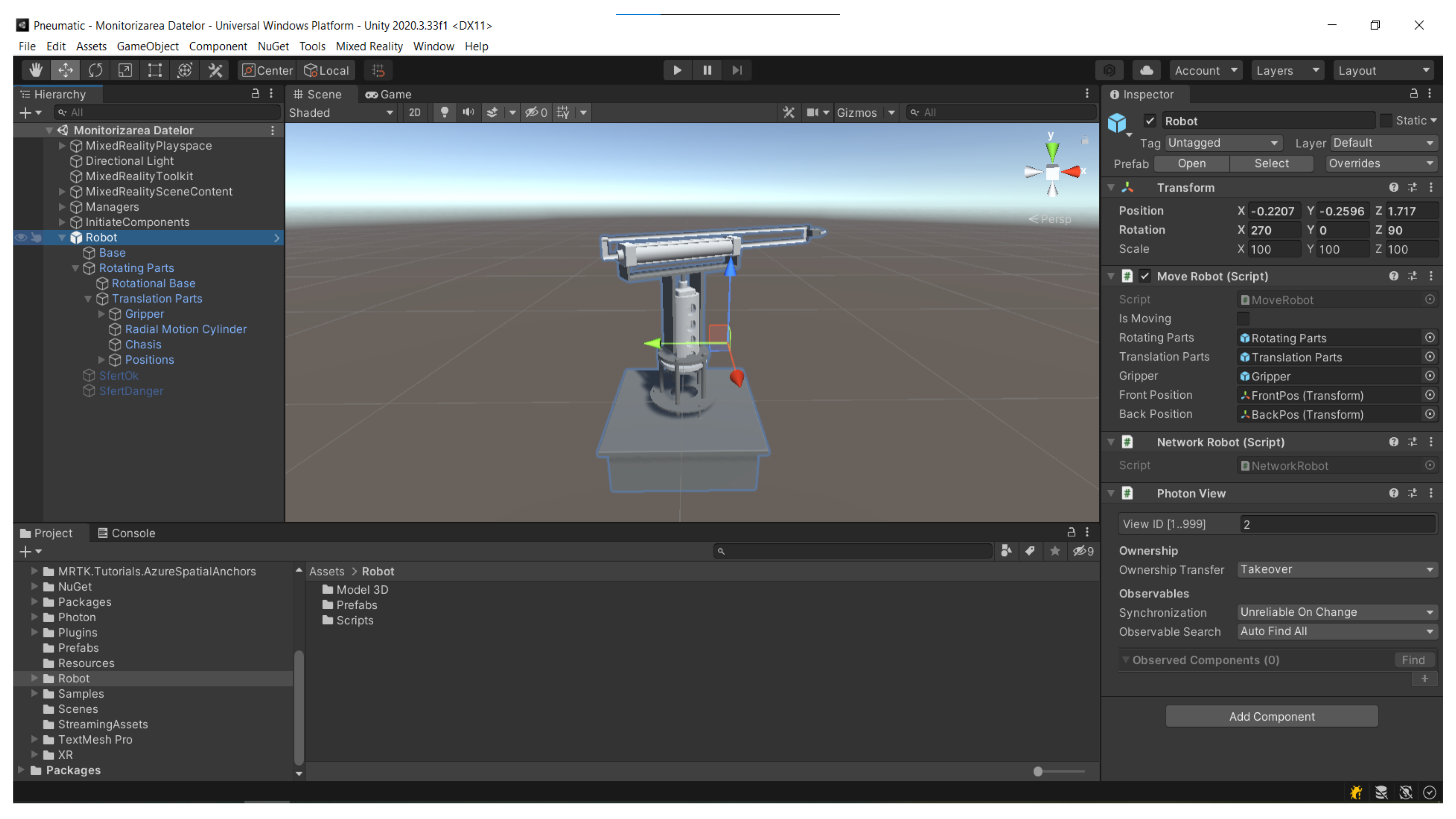Select the Hand tool in toolbar
The width and height of the screenshot is (1456, 819).
click(x=35, y=70)
